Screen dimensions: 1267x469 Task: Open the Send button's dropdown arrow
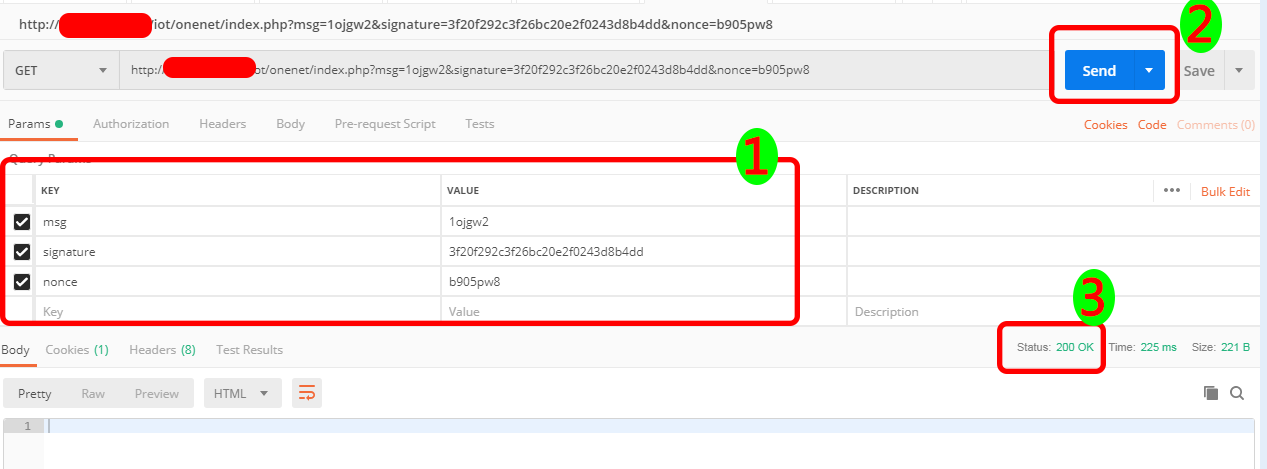(x=1149, y=71)
